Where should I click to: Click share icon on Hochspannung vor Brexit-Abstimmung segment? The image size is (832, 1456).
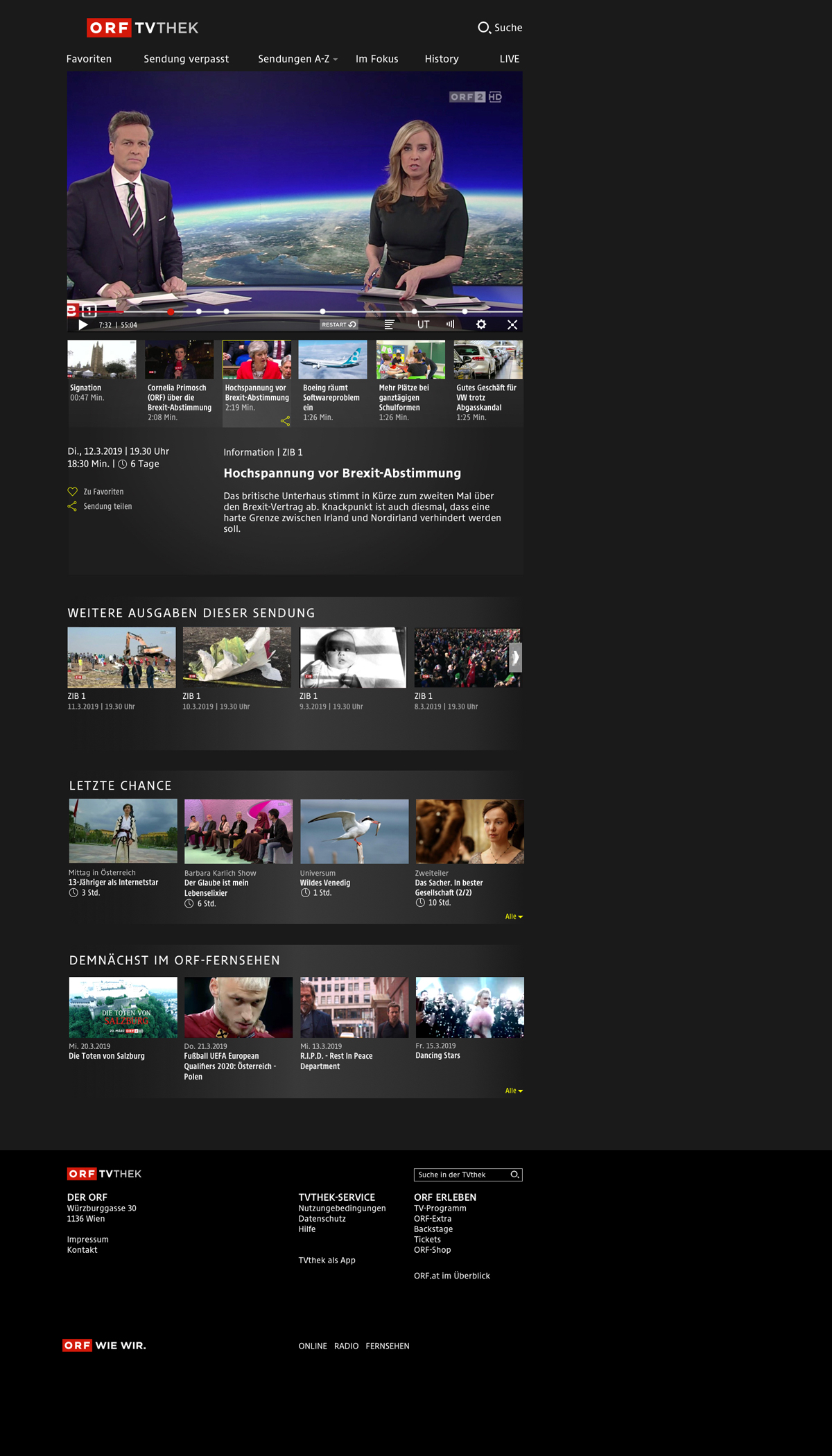click(x=285, y=421)
